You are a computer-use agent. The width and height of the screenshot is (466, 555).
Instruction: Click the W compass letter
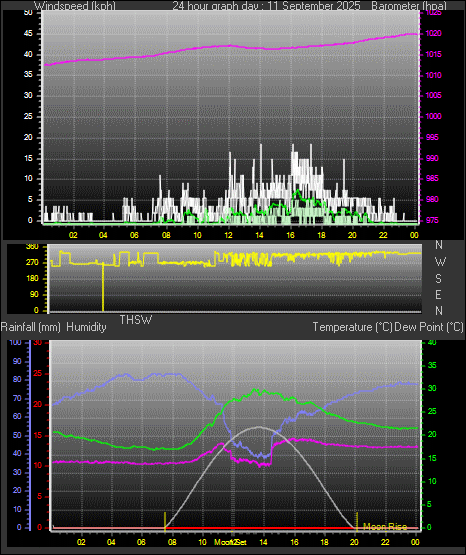pos(440,262)
